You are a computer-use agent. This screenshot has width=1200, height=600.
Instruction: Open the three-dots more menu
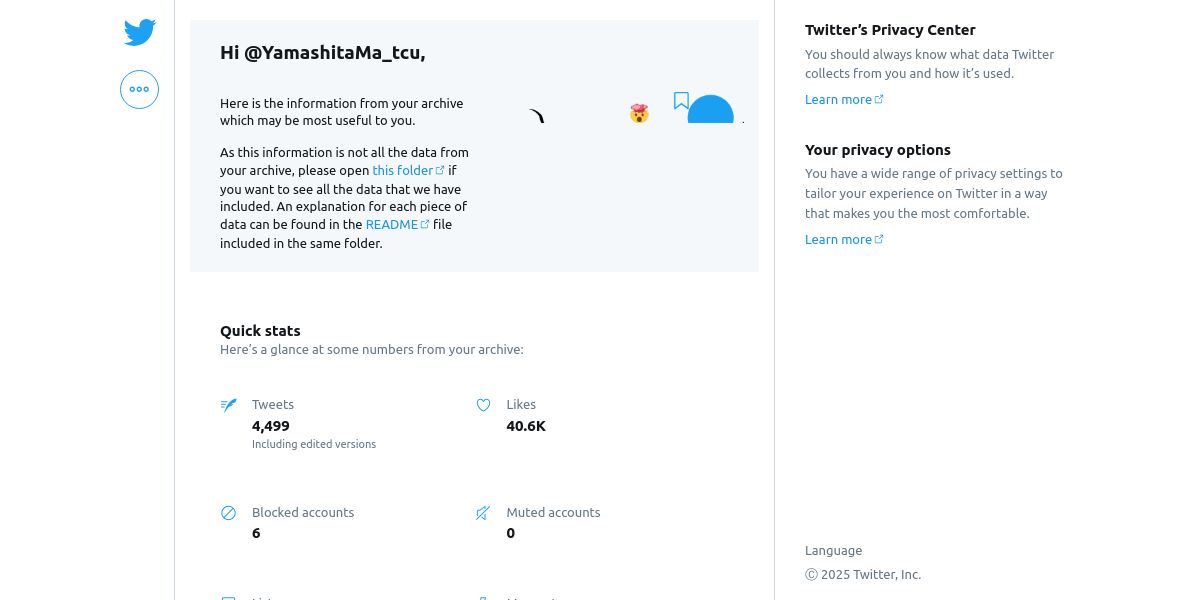(x=139, y=90)
